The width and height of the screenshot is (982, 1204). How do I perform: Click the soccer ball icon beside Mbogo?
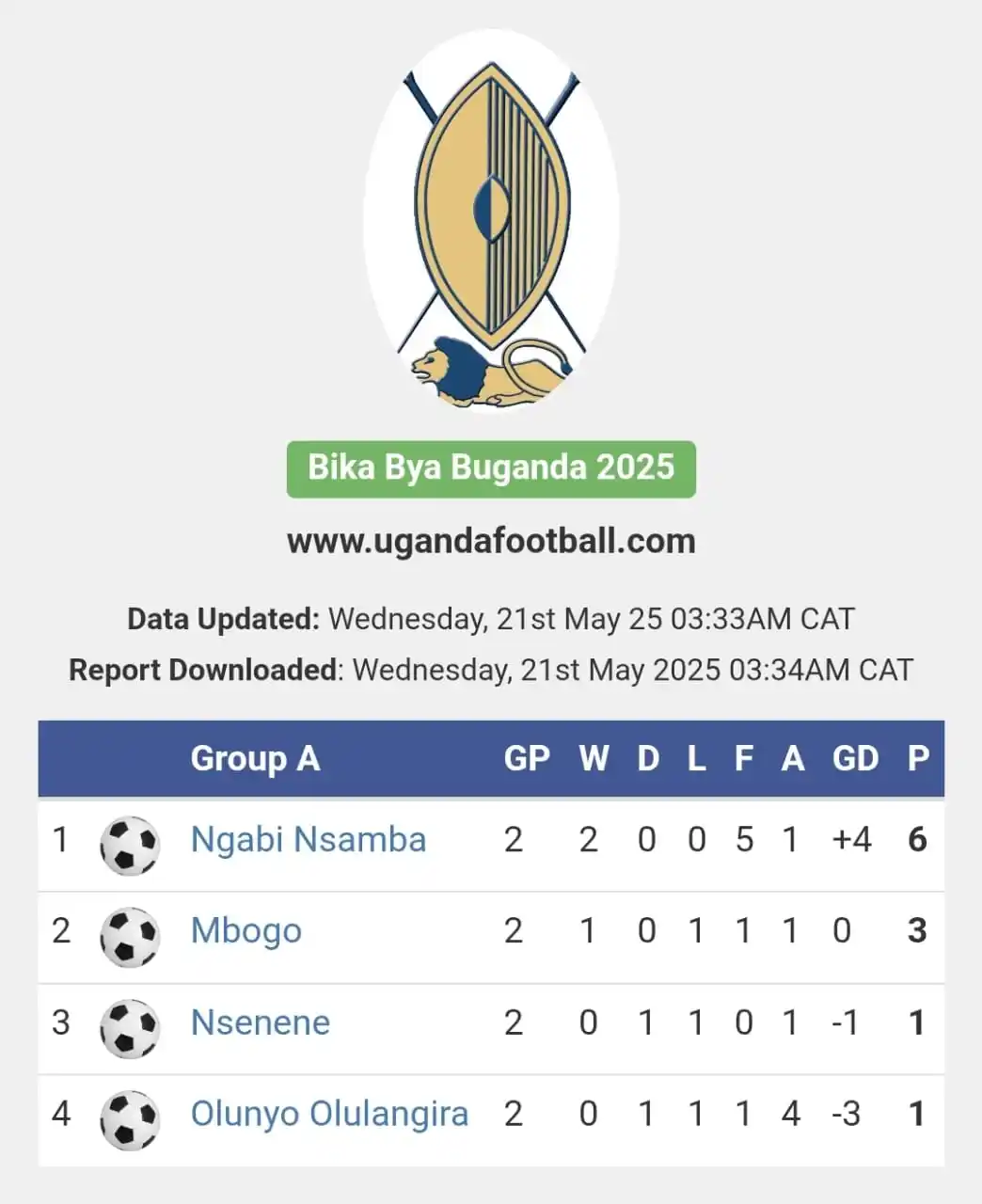click(x=130, y=936)
